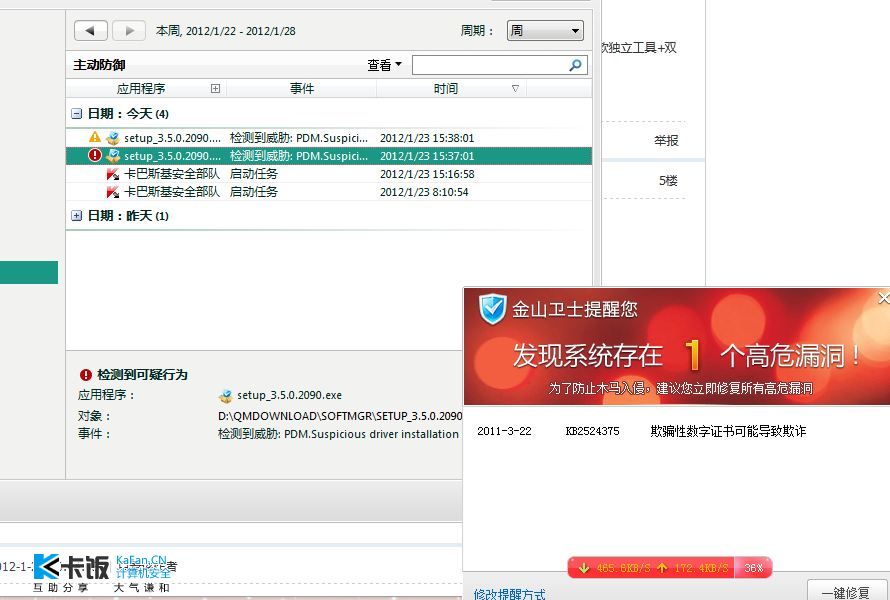This screenshot has height=600, width=890.
Task: Click setup installer icon in 15:38:01 row
Action: point(113,138)
